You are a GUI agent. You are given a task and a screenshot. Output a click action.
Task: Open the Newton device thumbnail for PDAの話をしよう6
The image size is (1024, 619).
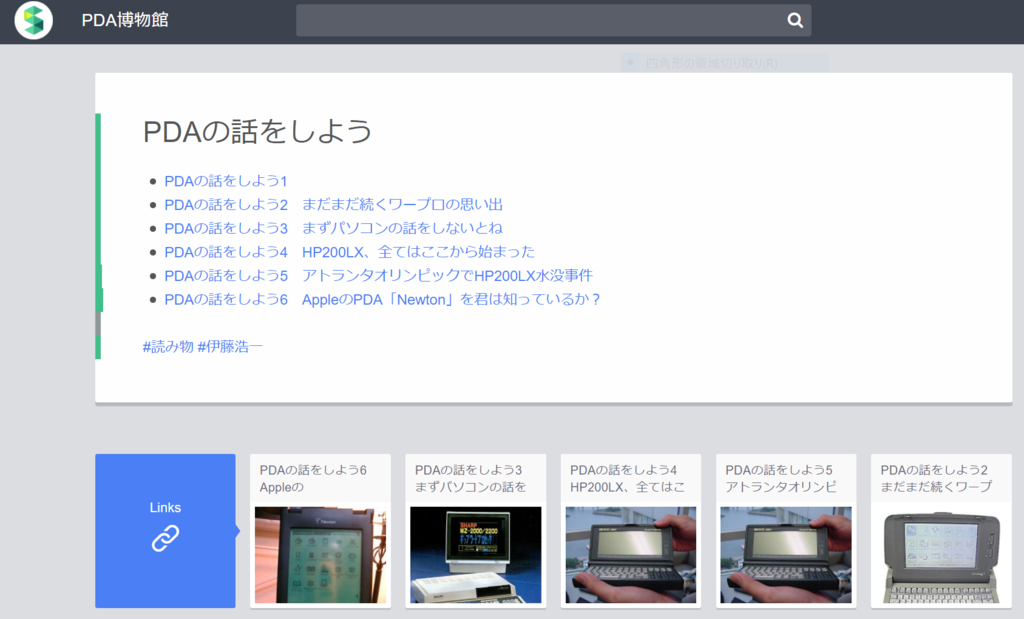(x=320, y=552)
